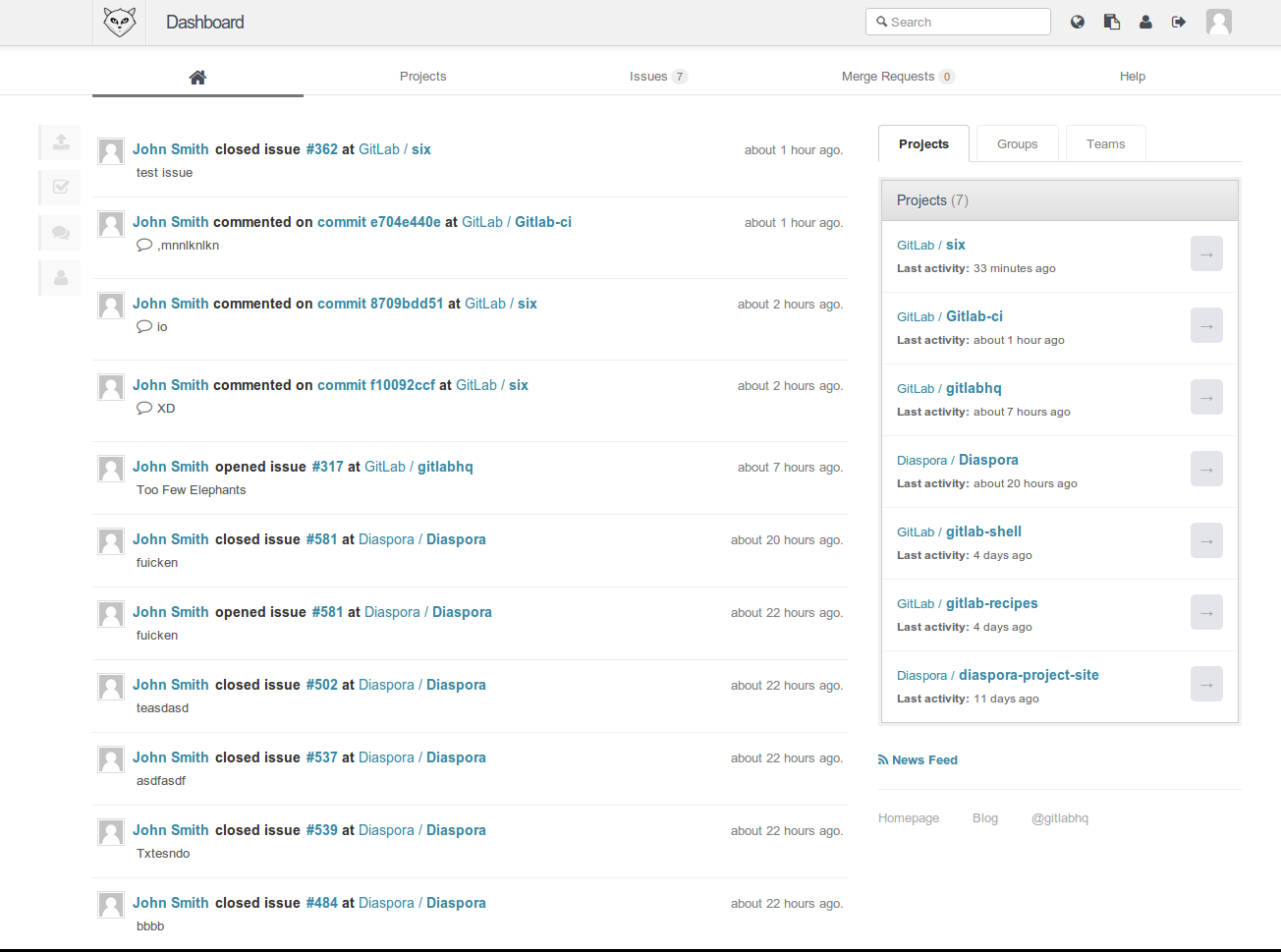Open issue #317 link
The width and height of the screenshot is (1281, 952).
point(327,467)
